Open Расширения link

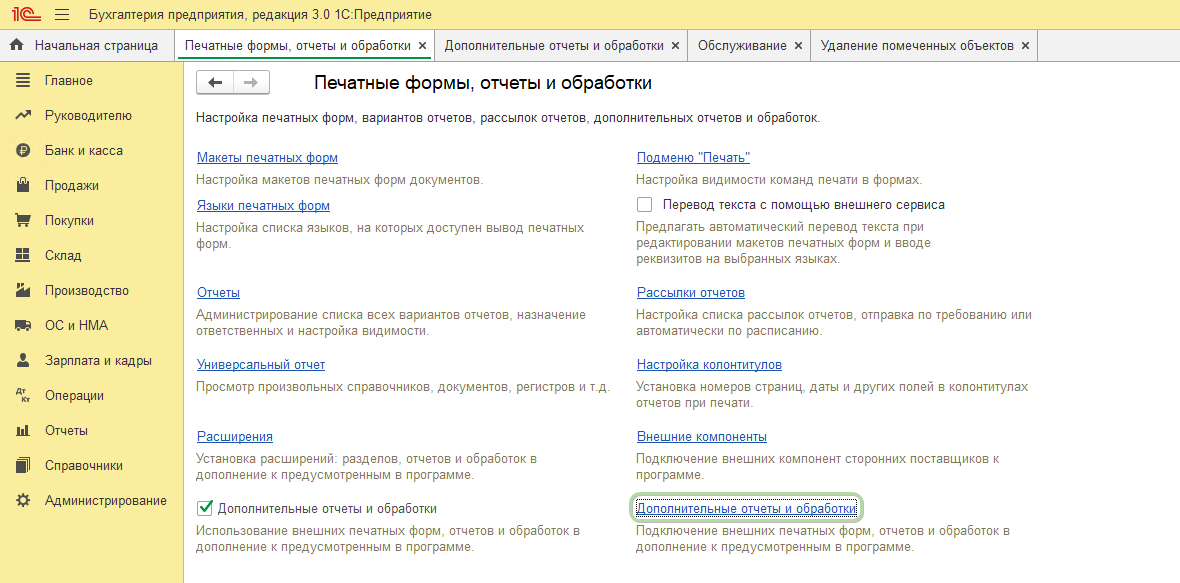(235, 436)
